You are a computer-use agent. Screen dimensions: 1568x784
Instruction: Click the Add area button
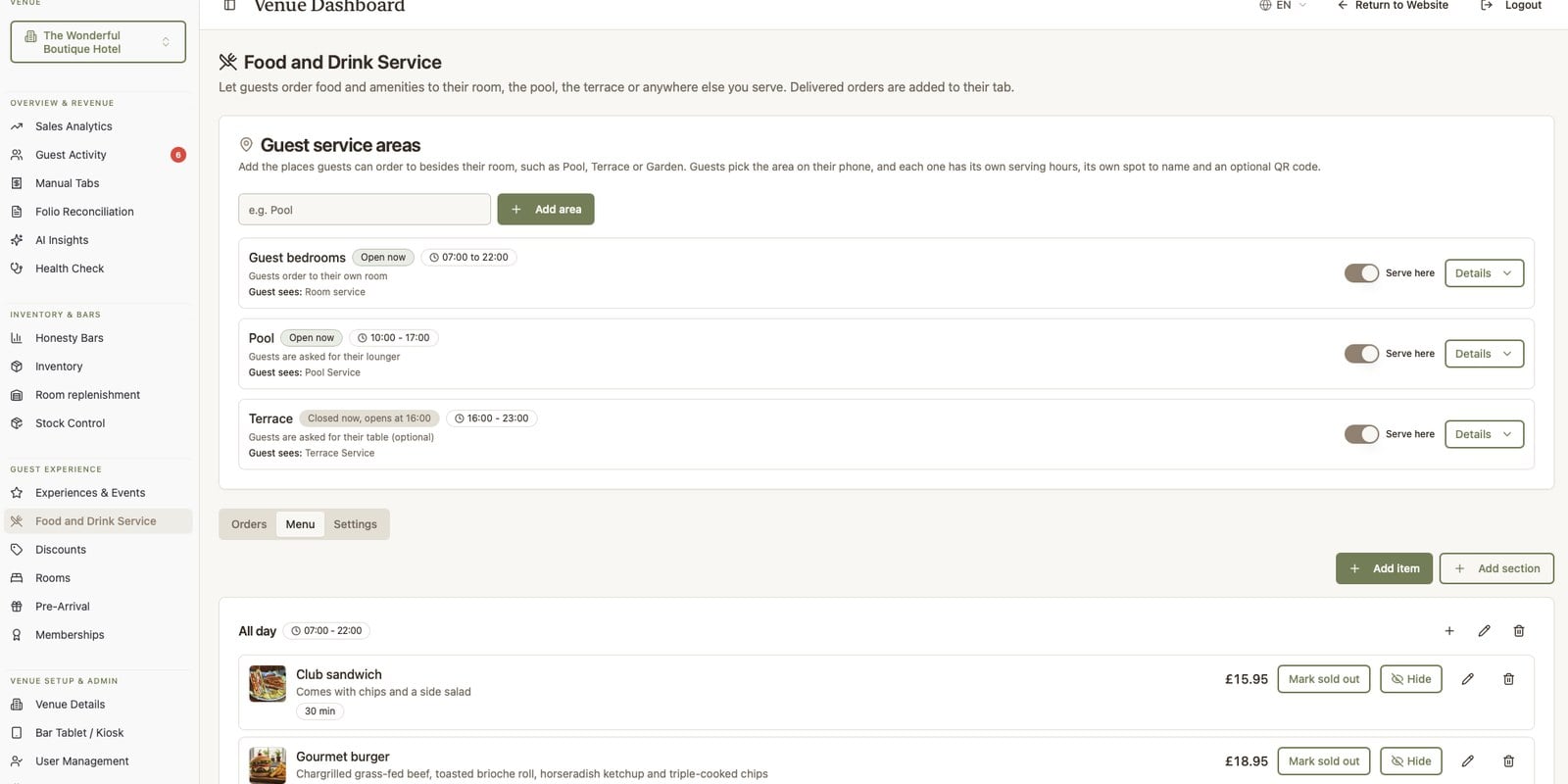(546, 210)
